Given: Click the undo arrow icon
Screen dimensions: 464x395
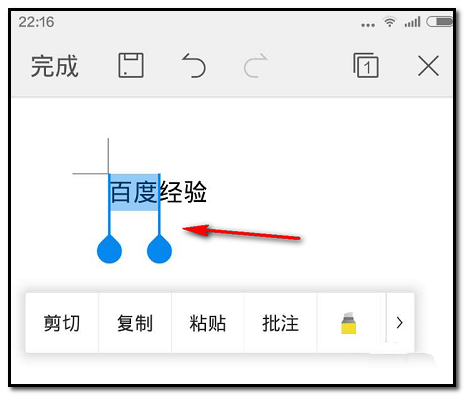Looking at the screenshot, I should pyautogui.click(x=193, y=65).
